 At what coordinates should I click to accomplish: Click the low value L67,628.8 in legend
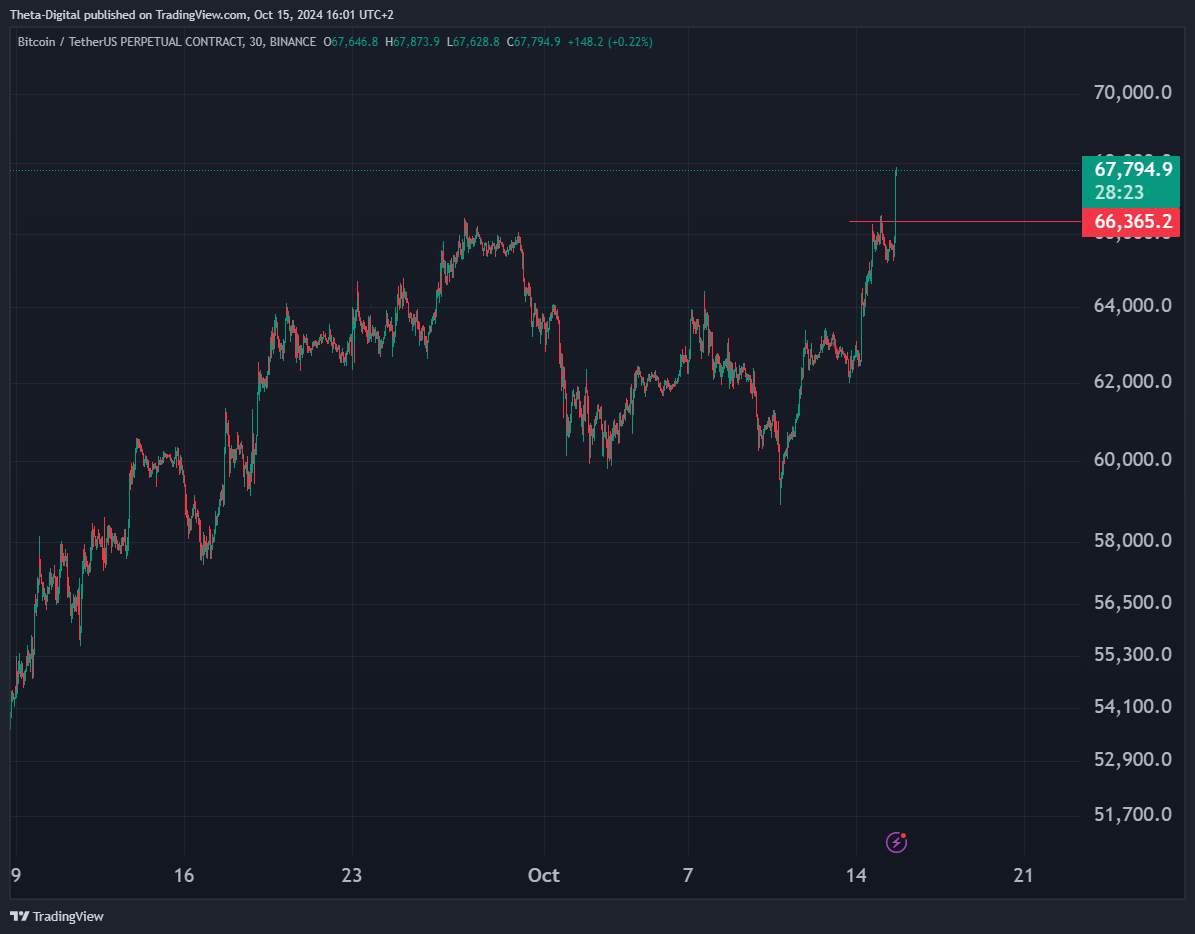tap(473, 42)
